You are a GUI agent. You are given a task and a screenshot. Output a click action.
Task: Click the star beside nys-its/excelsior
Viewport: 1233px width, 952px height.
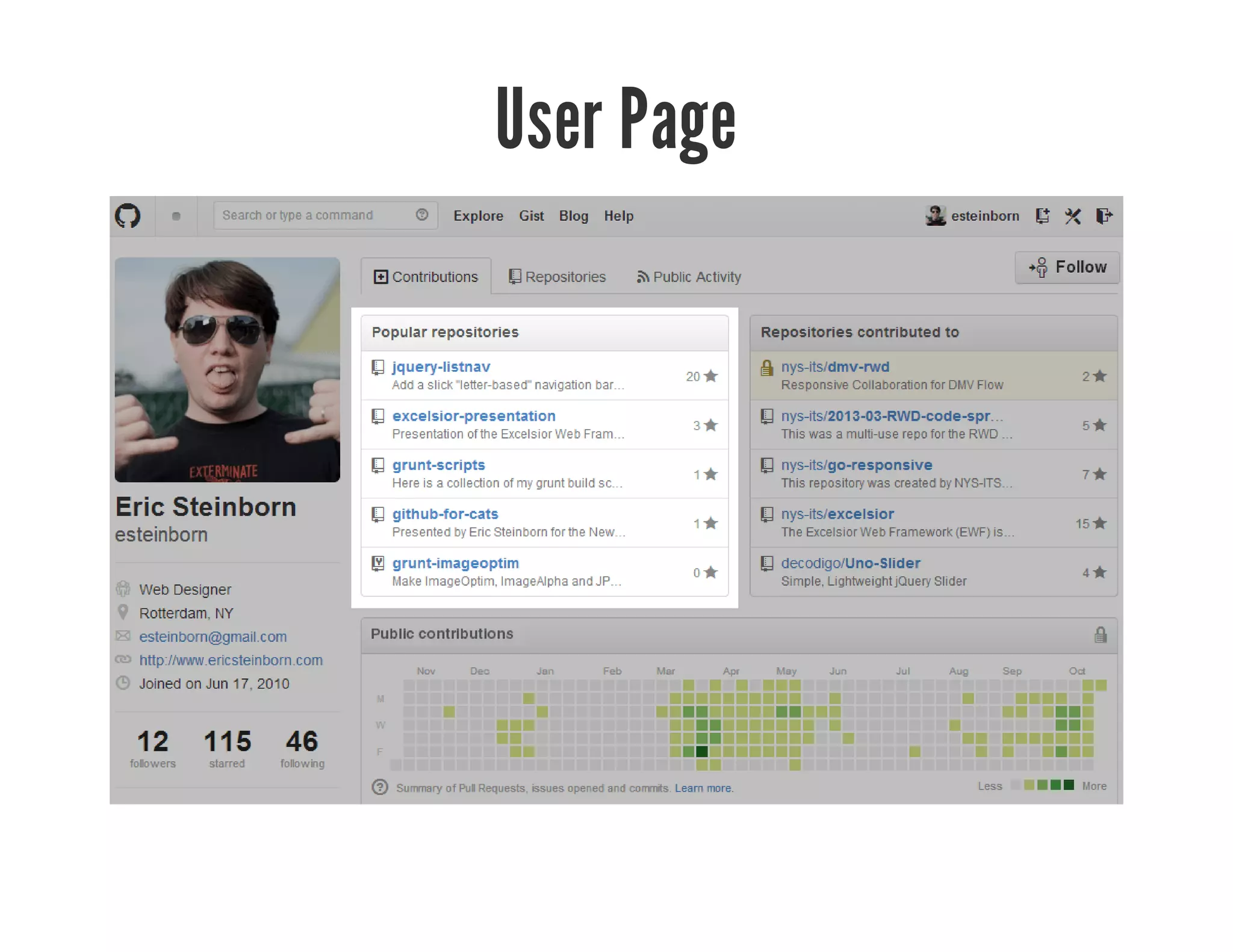1100,523
